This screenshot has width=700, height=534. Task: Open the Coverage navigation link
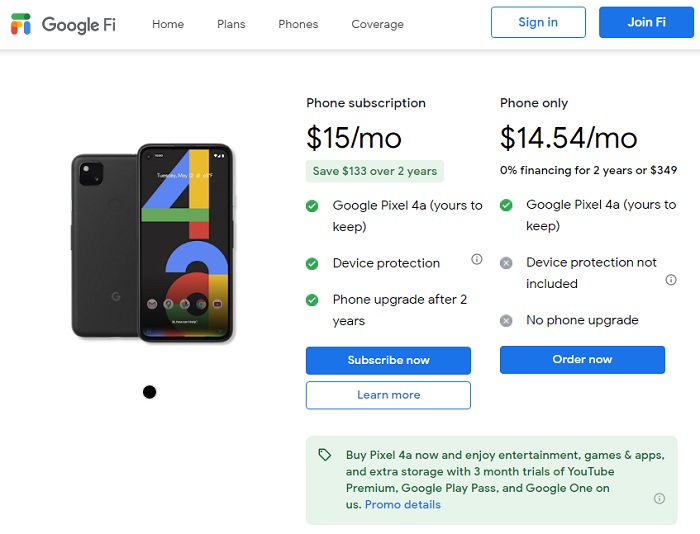(x=378, y=24)
